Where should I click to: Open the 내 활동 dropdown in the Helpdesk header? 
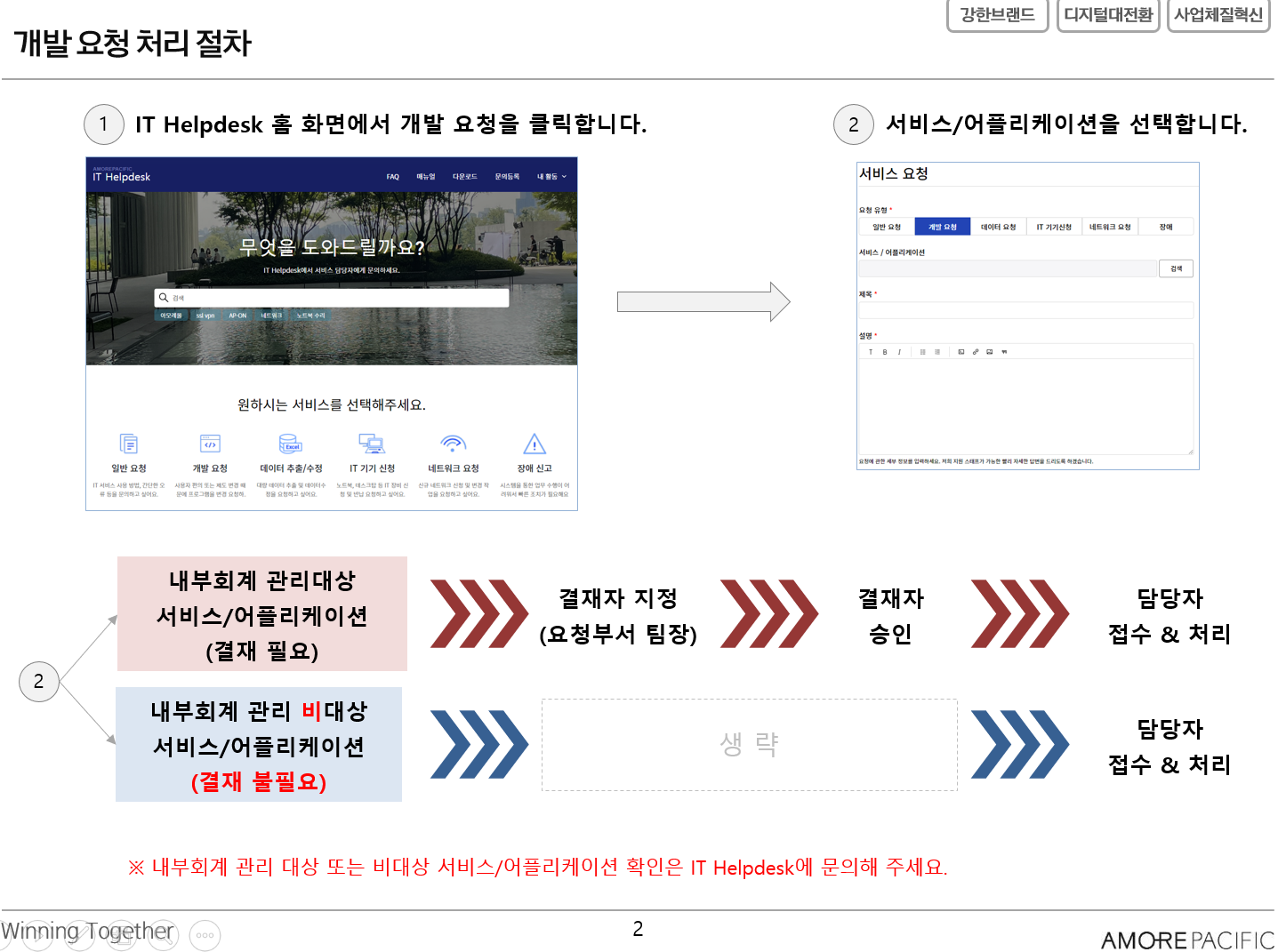[x=551, y=177]
